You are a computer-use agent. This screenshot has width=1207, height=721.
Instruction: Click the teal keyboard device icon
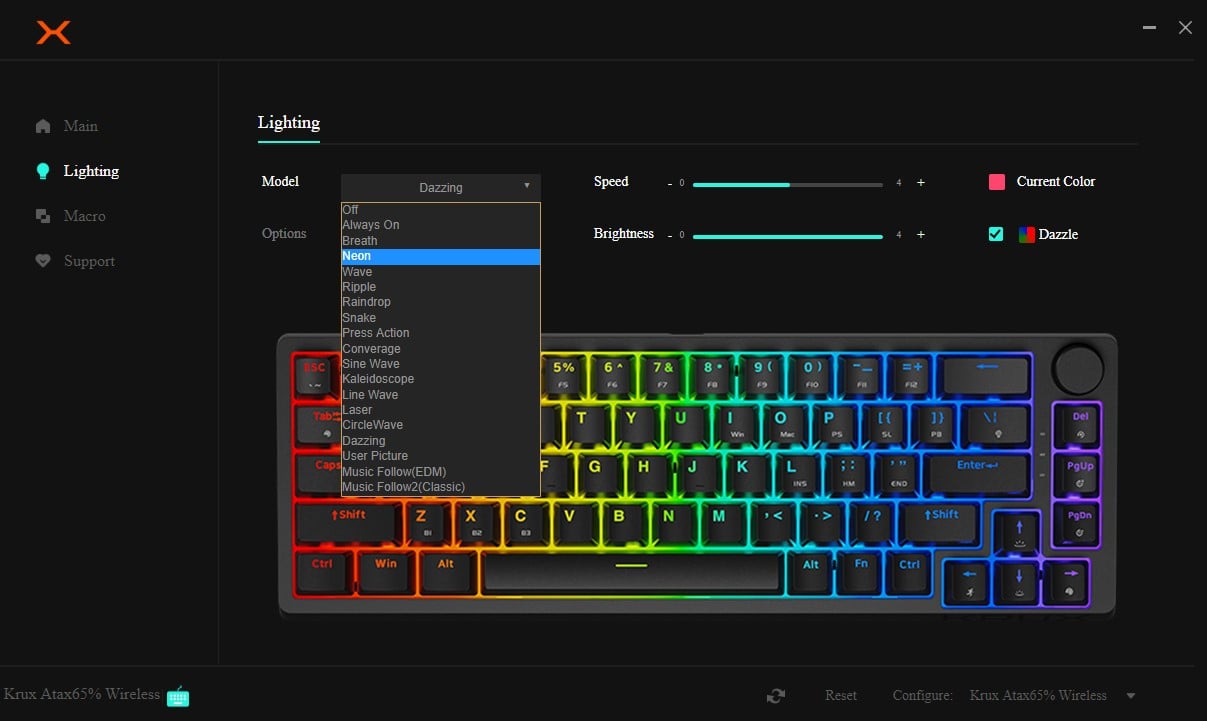(178, 696)
